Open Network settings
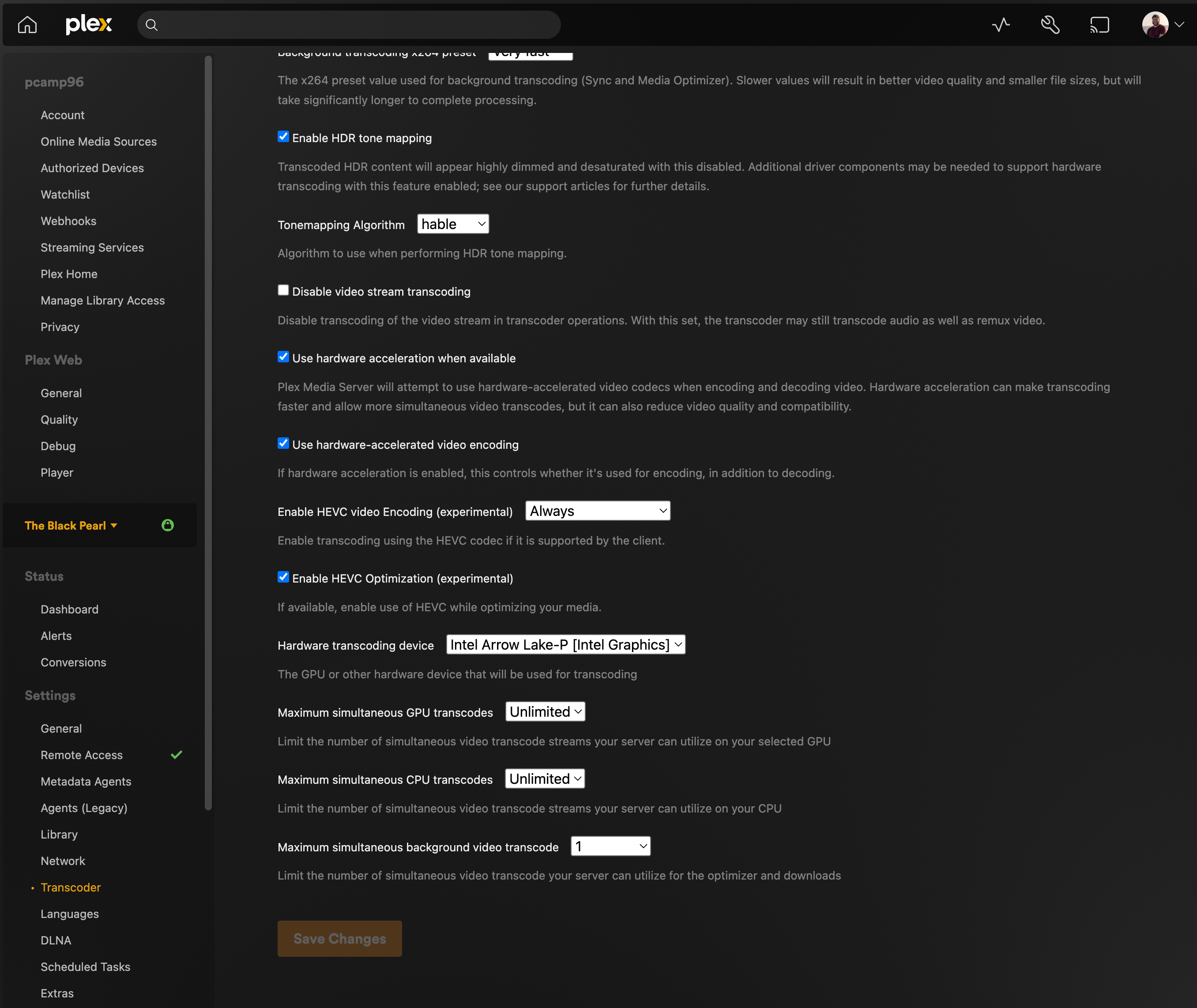The image size is (1197, 1008). coord(63,861)
